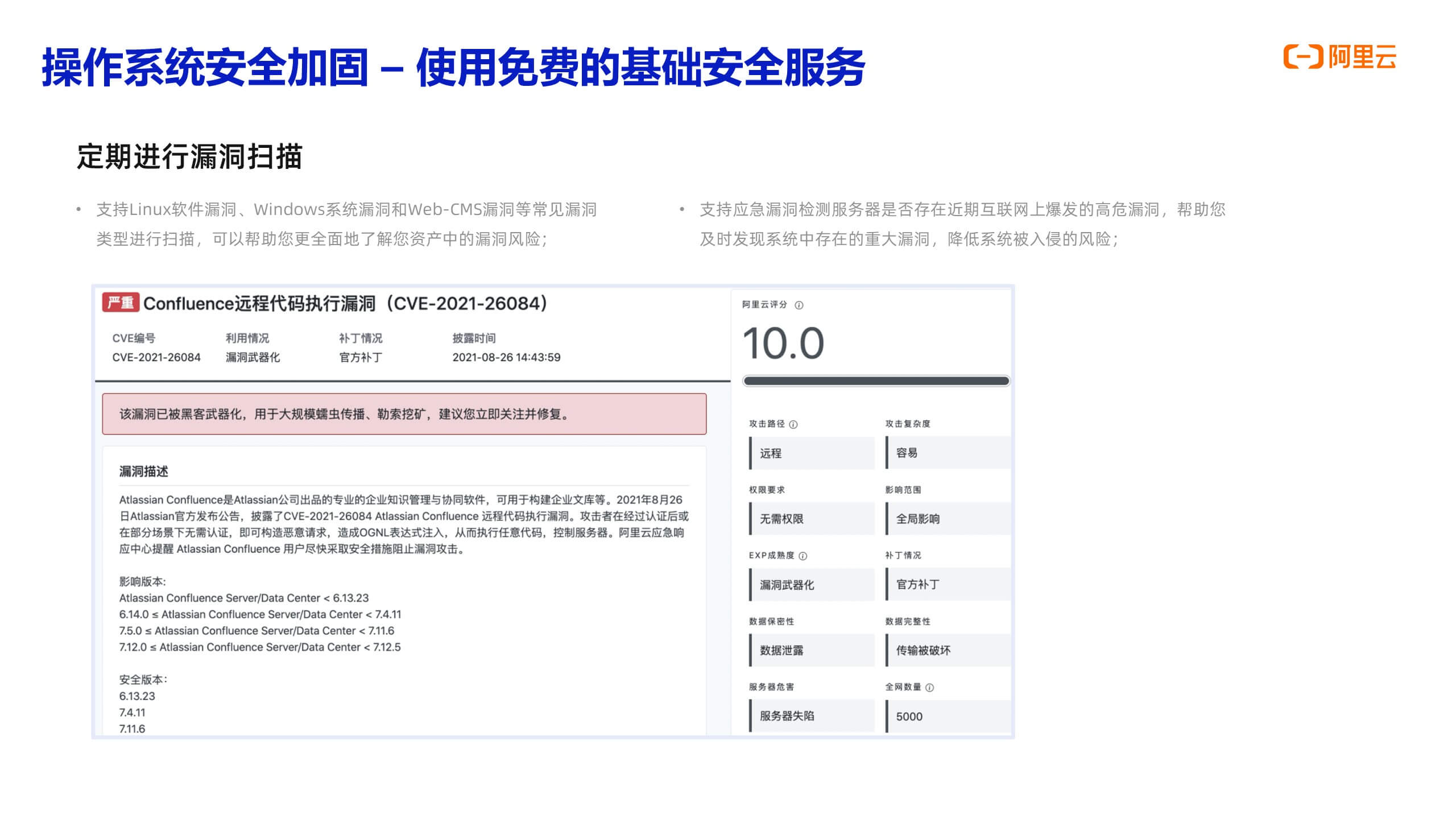Click the 数据泄露 confidentiality field
The width and height of the screenshot is (1456, 819).
[812, 650]
